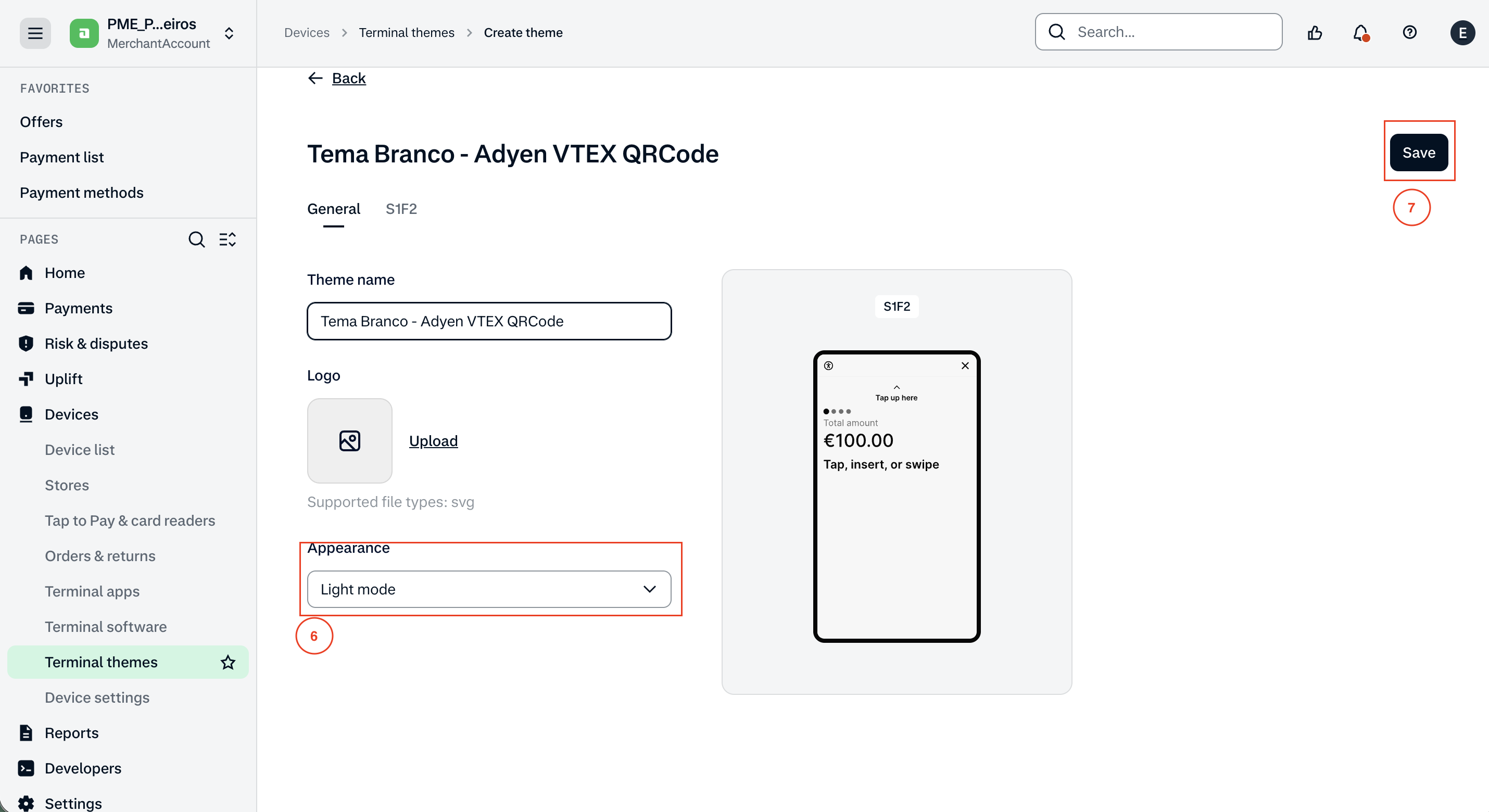Click the Payments card icon
1489x812 pixels.
pyautogui.click(x=26, y=308)
